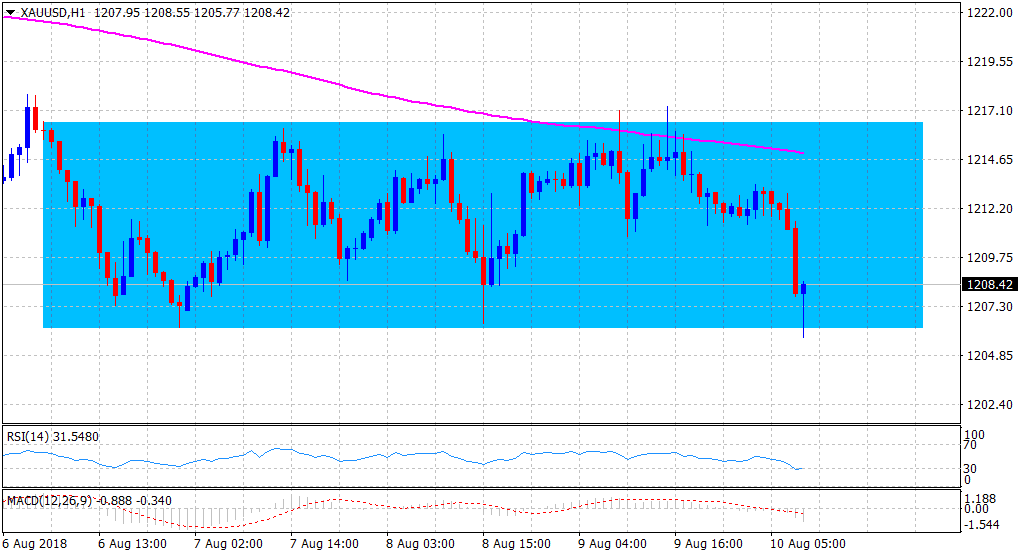Click the MACD 1.188 scale label
Image resolution: width=1020 pixels, height=556 pixels.
(x=980, y=496)
